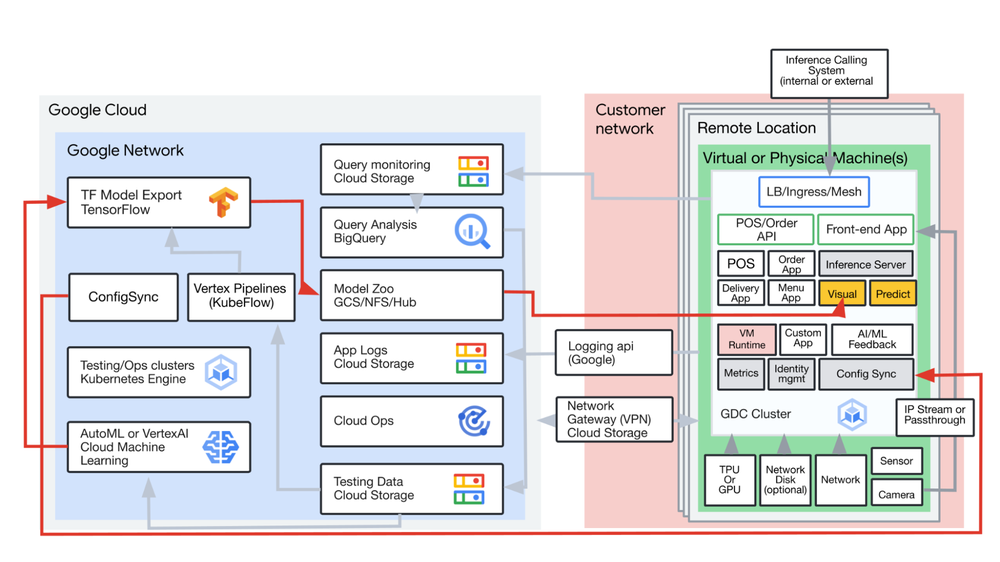Screen dimensions: 1000x562
Task: Click the Camera box
Action: (896, 494)
